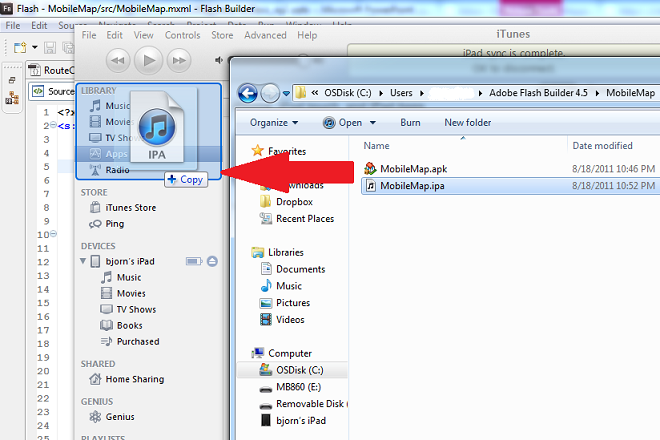Open iTunes Store in sidebar

[130, 208]
